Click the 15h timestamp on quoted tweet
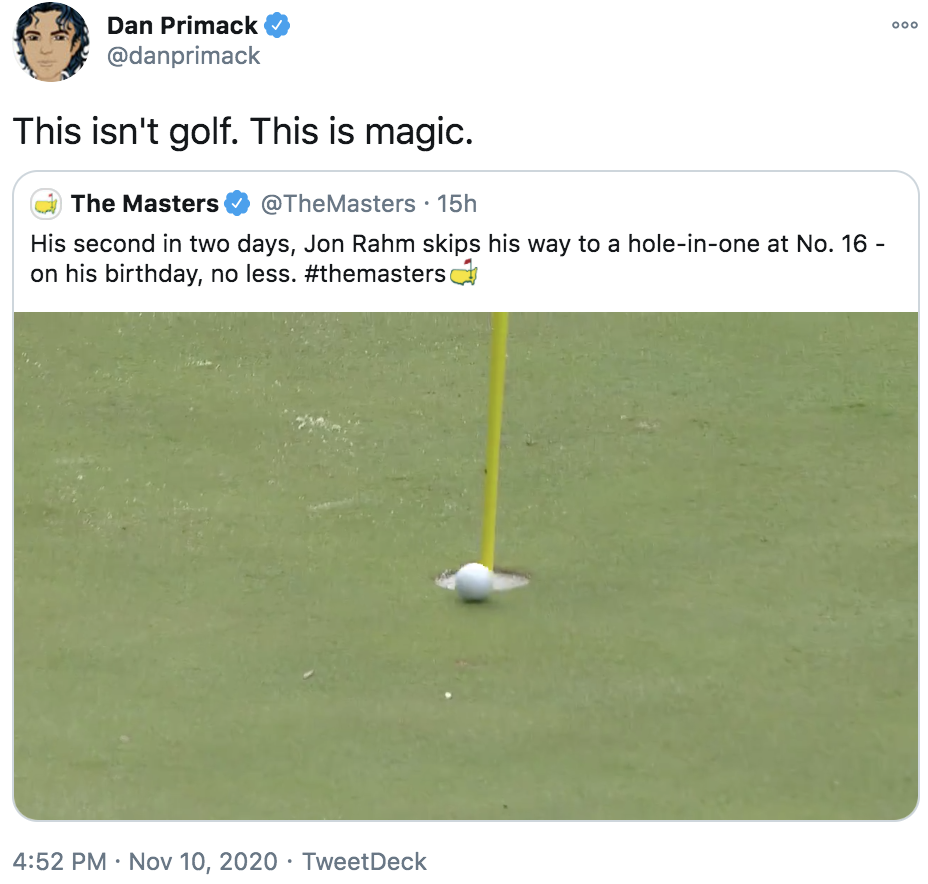The height and width of the screenshot is (884, 928). (457, 204)
